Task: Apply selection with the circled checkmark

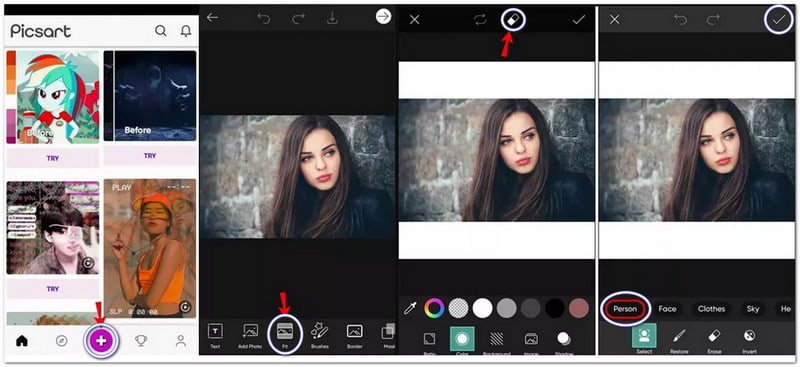Action: pyautogui.click(x=779, y=19)
